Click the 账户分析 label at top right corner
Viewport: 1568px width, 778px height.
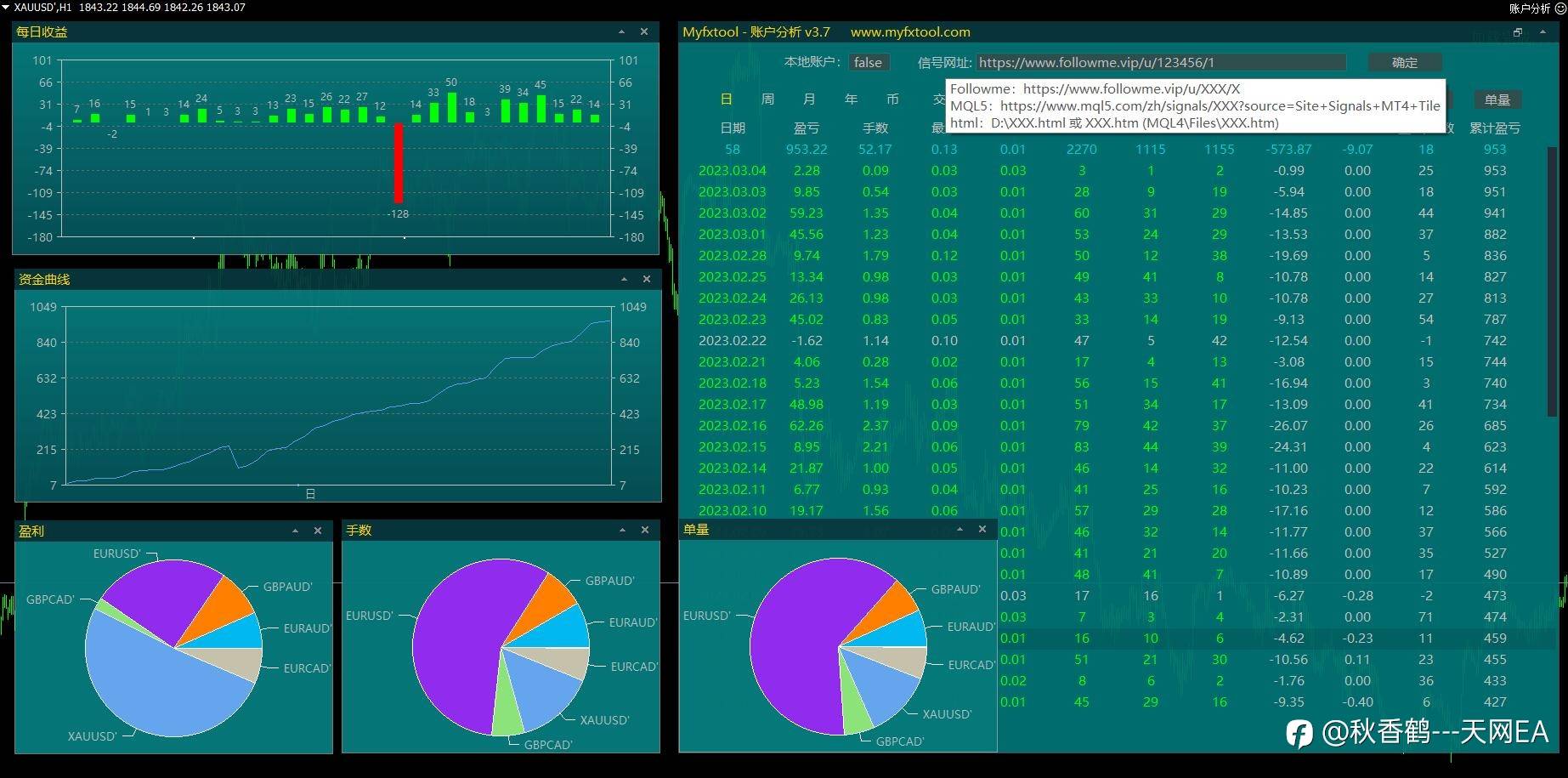click(x=1530, y=8)
